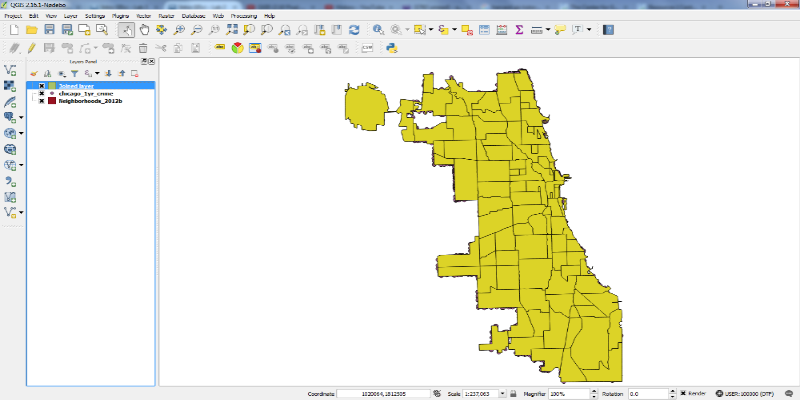This screenshot has width=800, height=400.
Task: Open the Python console icon
Action: click(393, 47)
